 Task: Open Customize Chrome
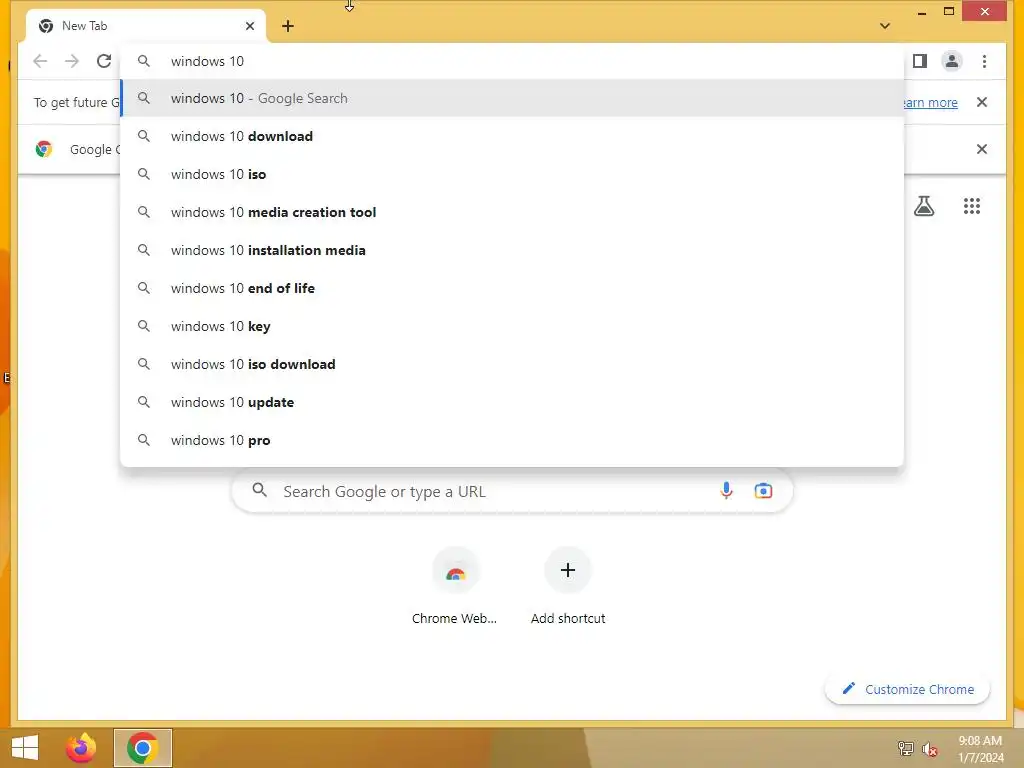click(908, 689)
